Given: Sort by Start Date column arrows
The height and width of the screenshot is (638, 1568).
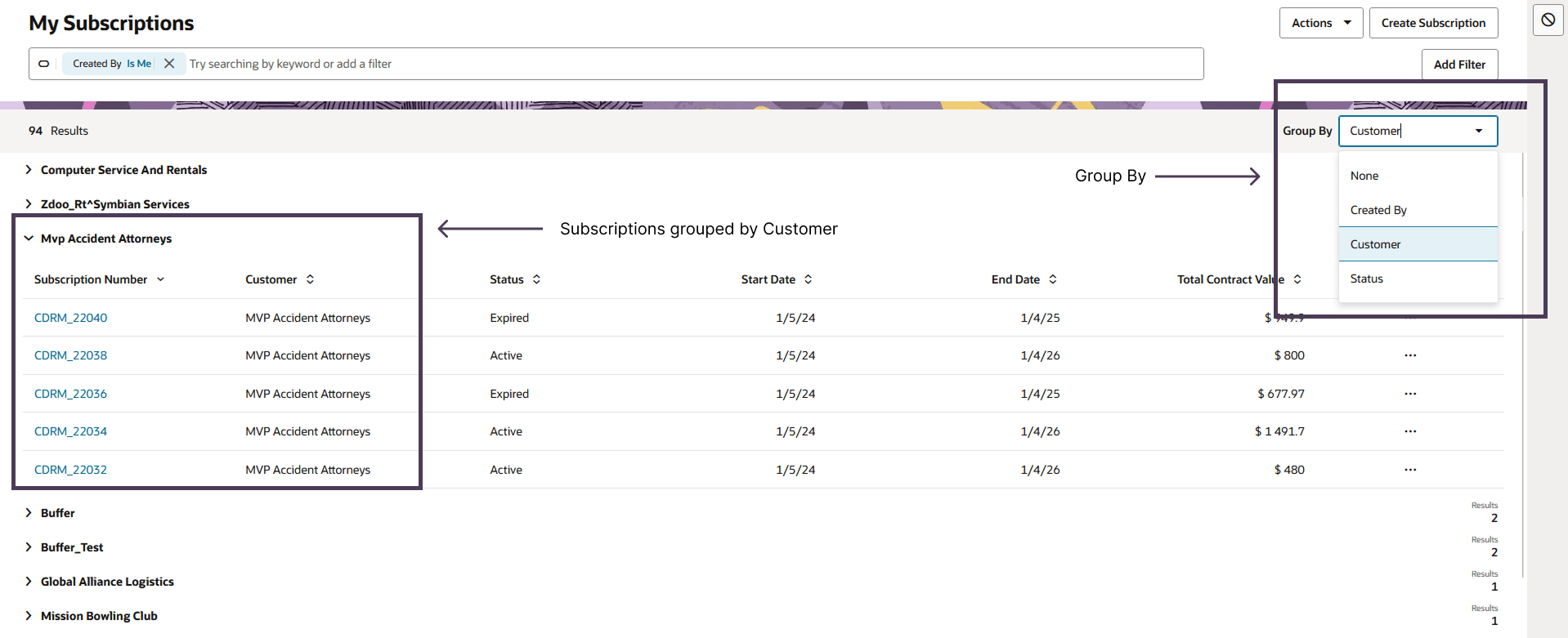Looking at the screenshot, I should click(x=809, y=279).
